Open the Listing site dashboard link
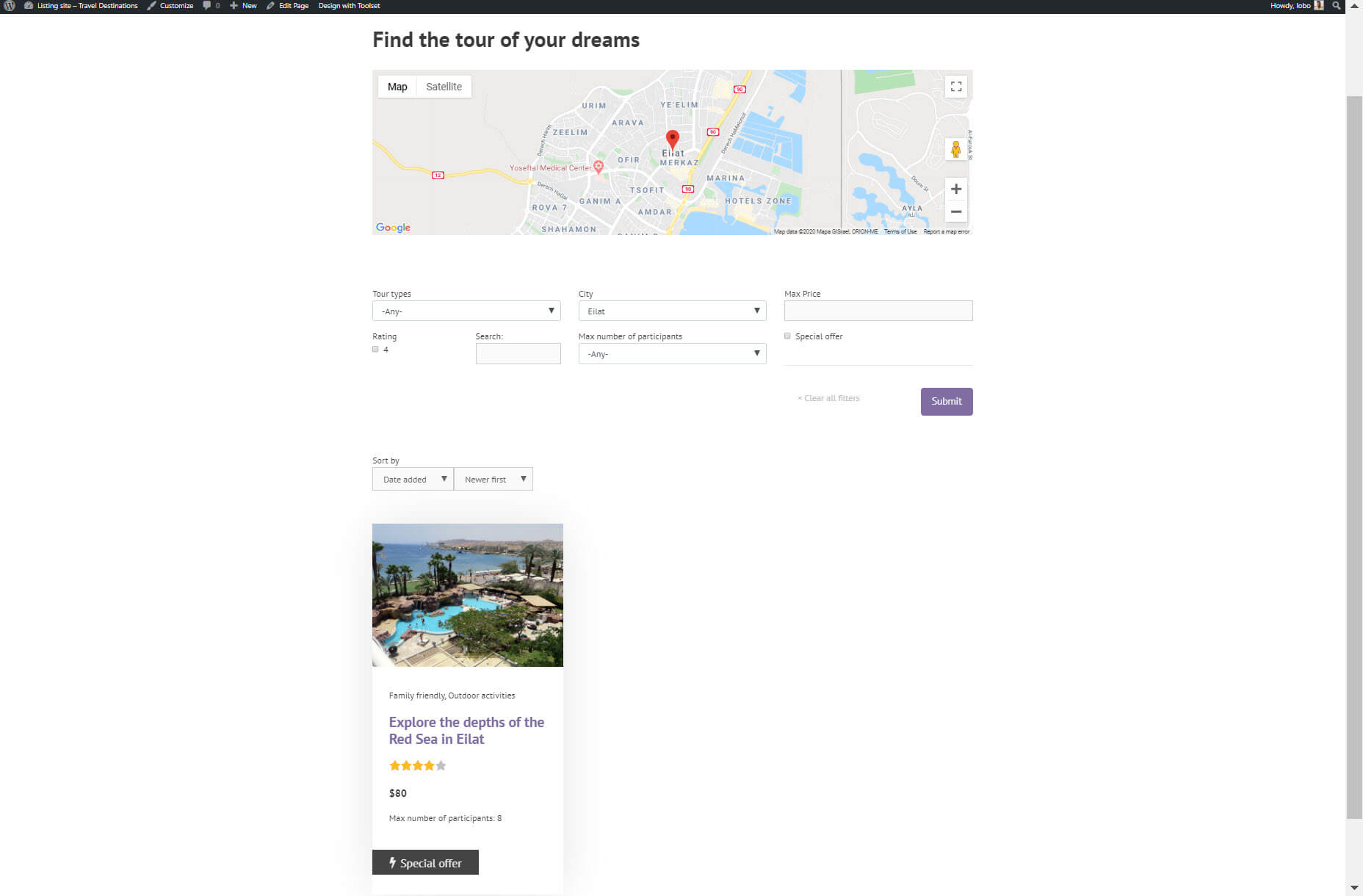 [x=81, y=6]
